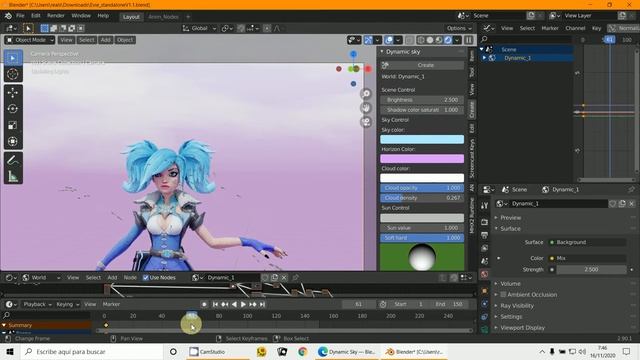Viewport: 640px width, 360px height.
Task: Toggle viewport gizmos icon
Action: (x=368, y=40)
